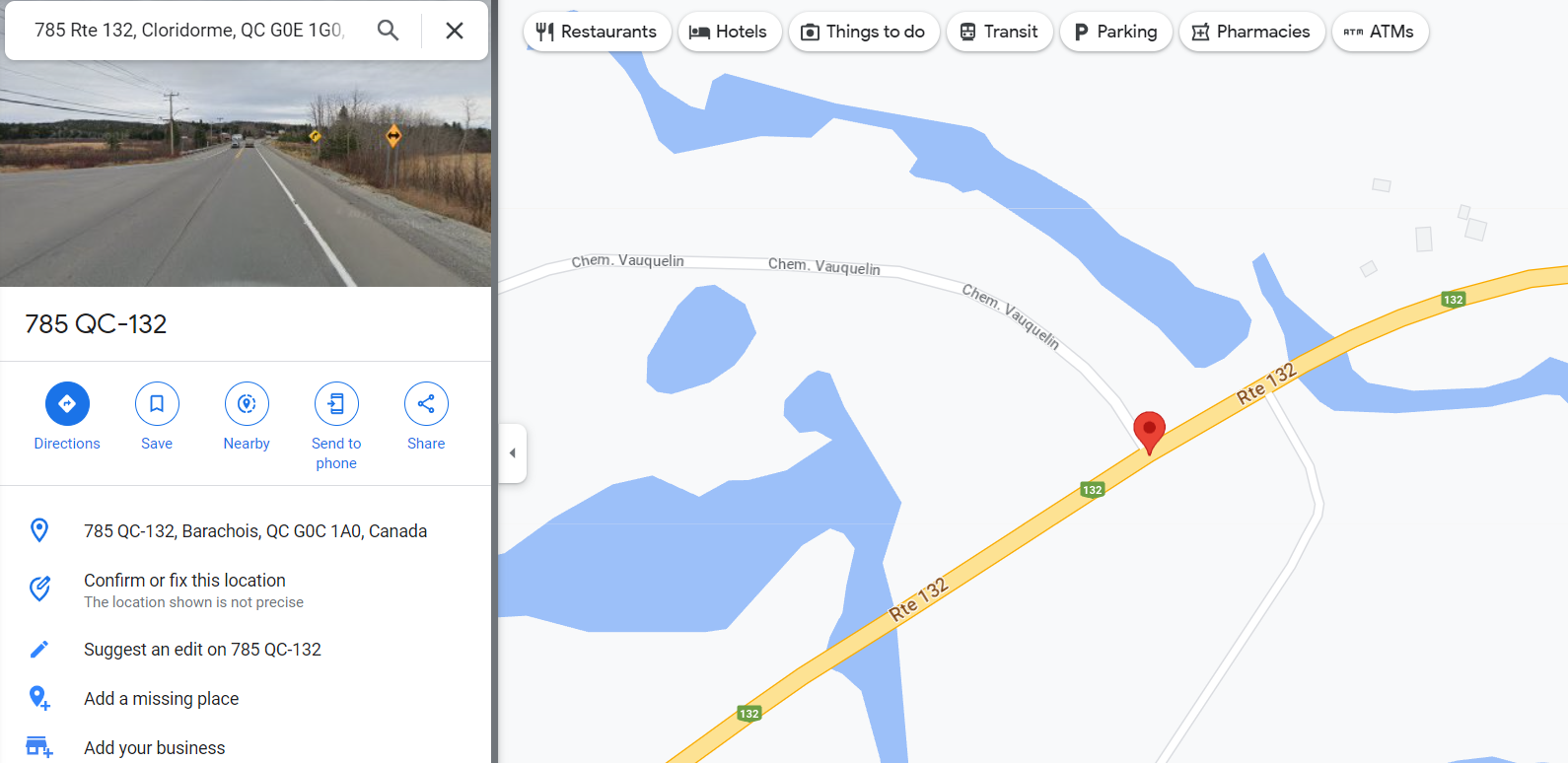Image resolution: width=1568 pixels, height=763 pixels.
Task: Click the blue Directions icon
Action: pos(67,403)
